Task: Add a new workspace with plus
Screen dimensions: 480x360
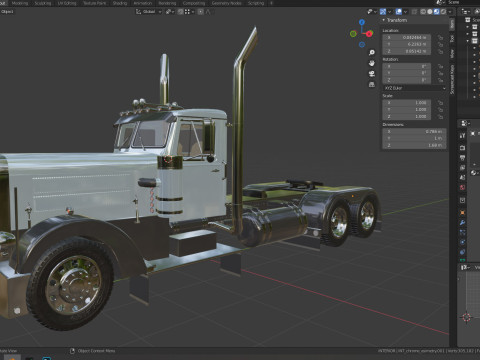Action: pyautogui.click(x=271, y=3)
